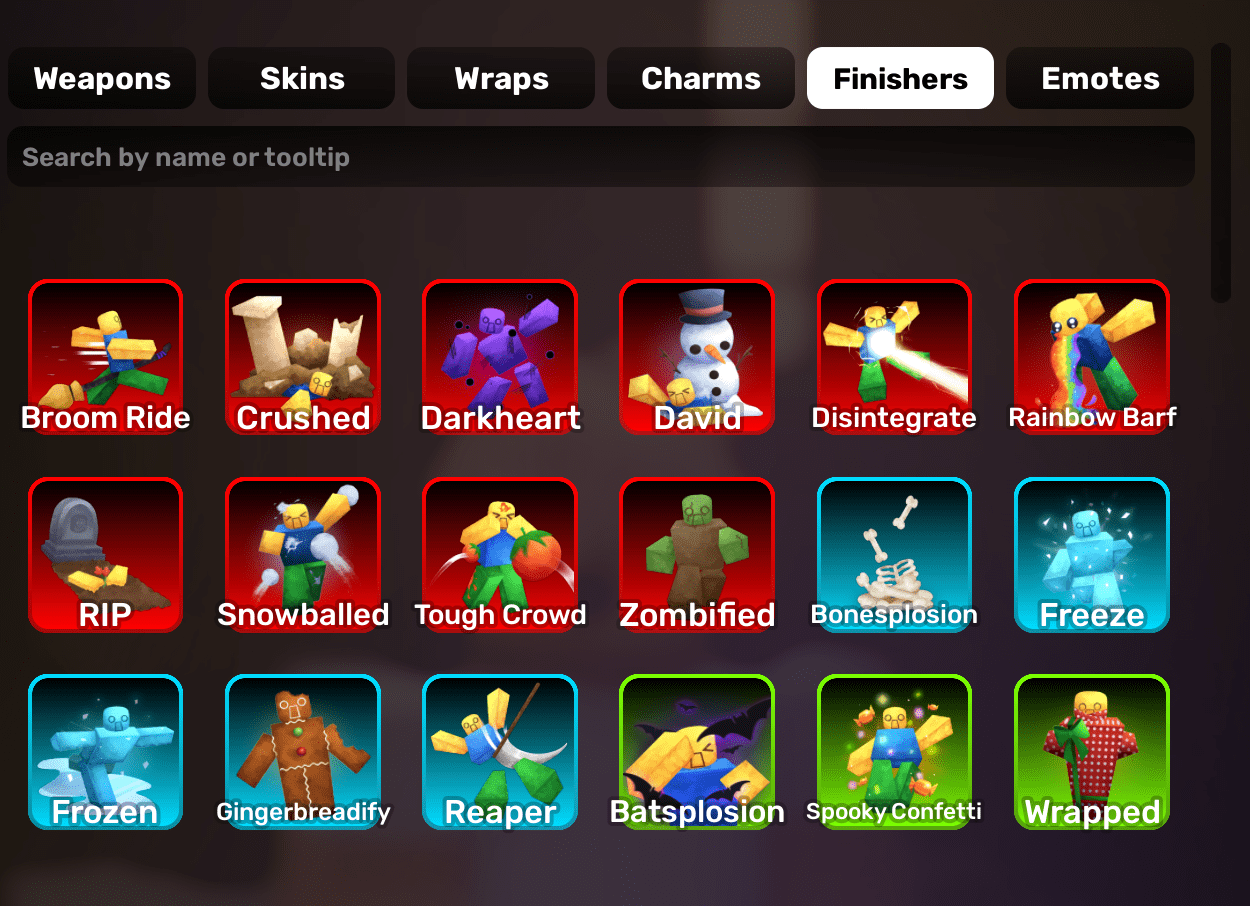Pick the Gingerbreadify finisher
The image size is (1250, 906).
tap(303, 752)
